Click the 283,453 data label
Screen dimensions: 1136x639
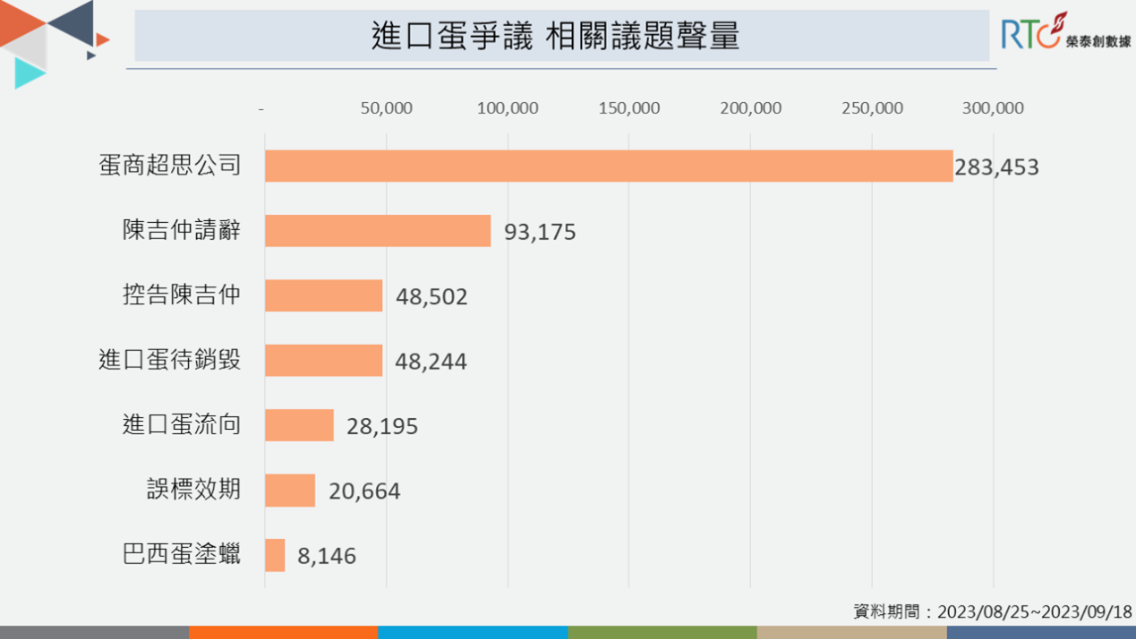pos(997,167)
